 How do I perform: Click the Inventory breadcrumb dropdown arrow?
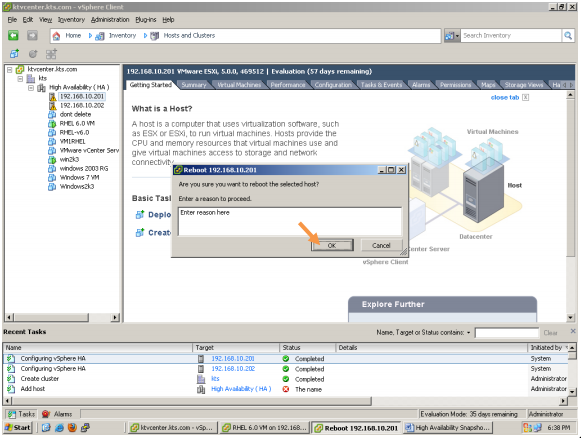[x=145, y=36]
